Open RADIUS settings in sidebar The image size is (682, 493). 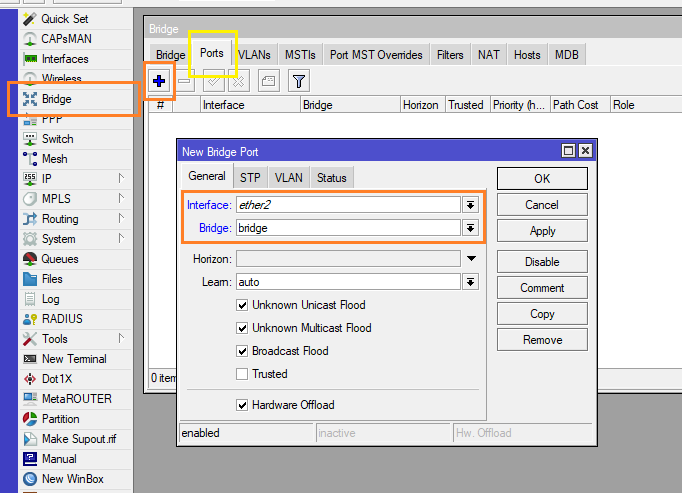click(x=62, y=319)
